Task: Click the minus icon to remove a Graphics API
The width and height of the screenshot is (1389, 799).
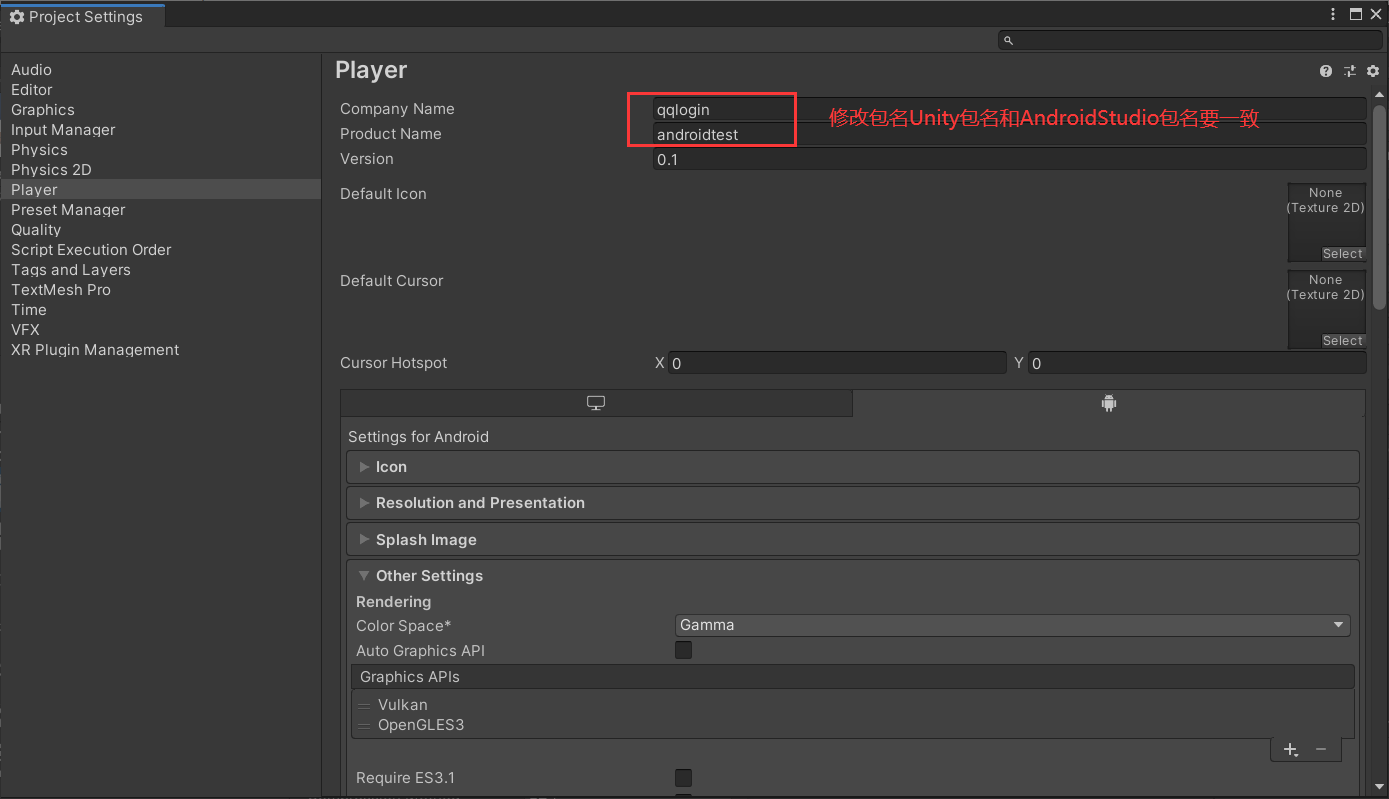Action: pos(1320,749)
